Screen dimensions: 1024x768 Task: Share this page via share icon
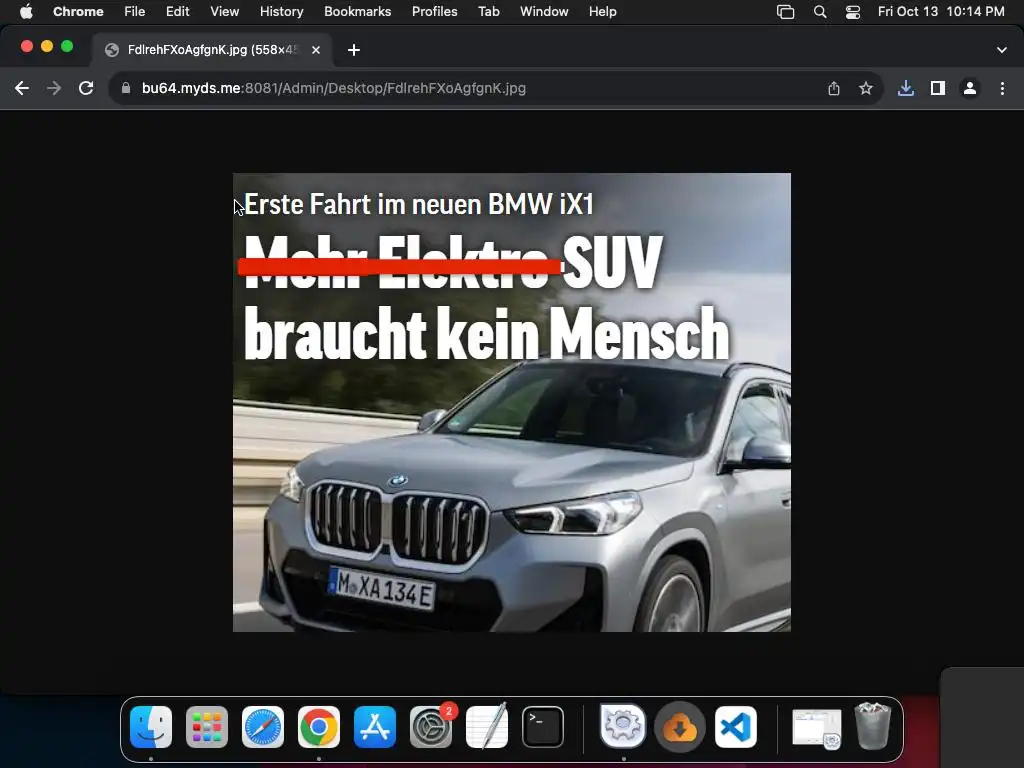834,88
